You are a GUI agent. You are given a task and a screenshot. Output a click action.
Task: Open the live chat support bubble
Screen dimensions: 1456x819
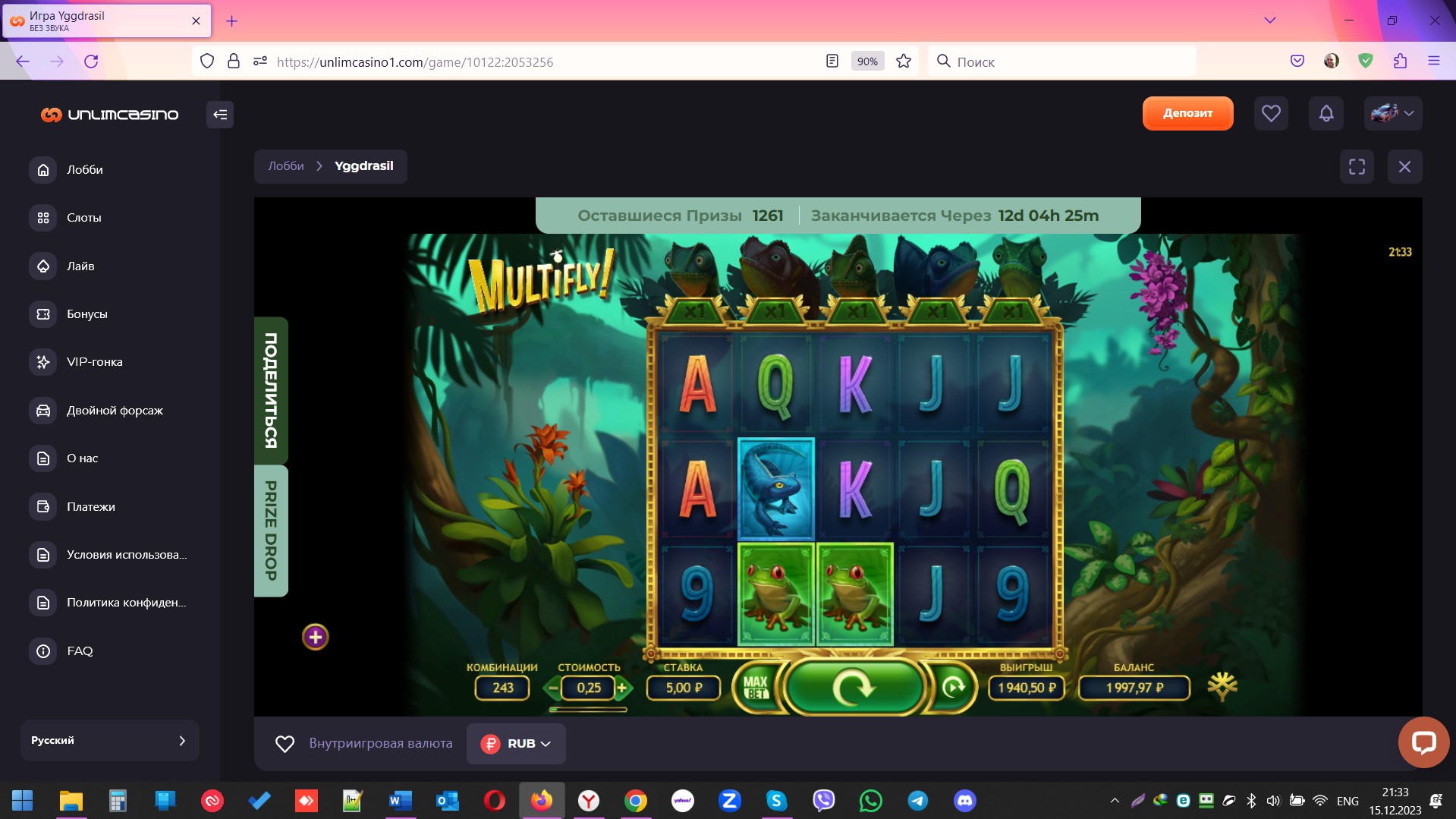[1423, 742]
